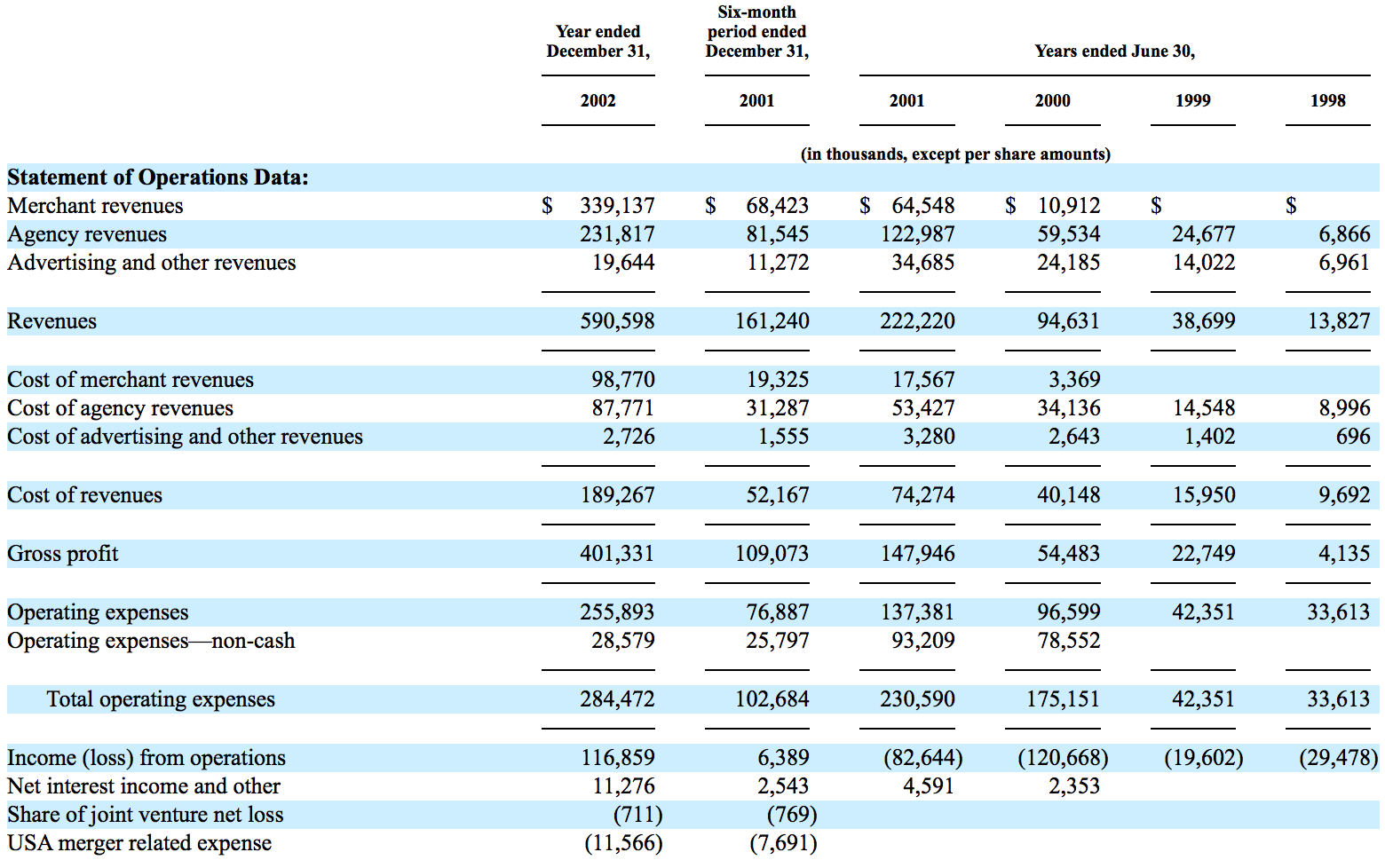Select the 'Merchant revenues' row label
Screen dimensions: 1385x868
95,206
